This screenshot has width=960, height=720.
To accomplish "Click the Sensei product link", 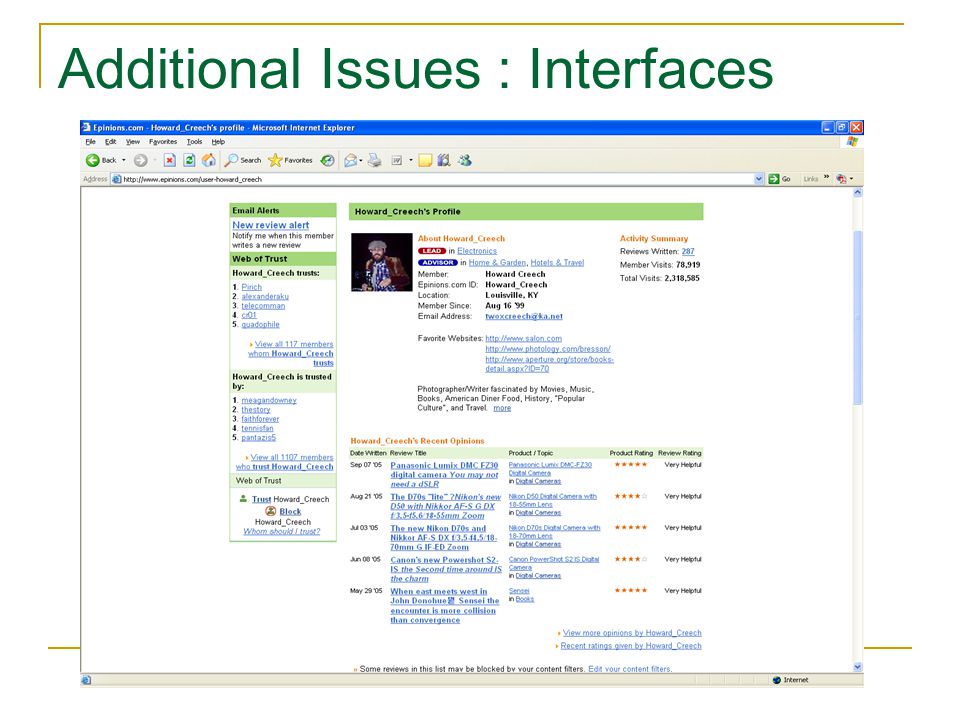I will (x=519, y=591).
